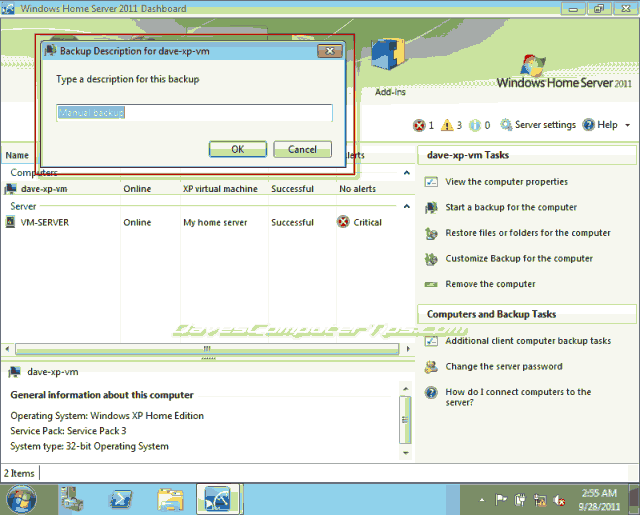Click the horizontal scrollbar in computer list

click(207, 349)
